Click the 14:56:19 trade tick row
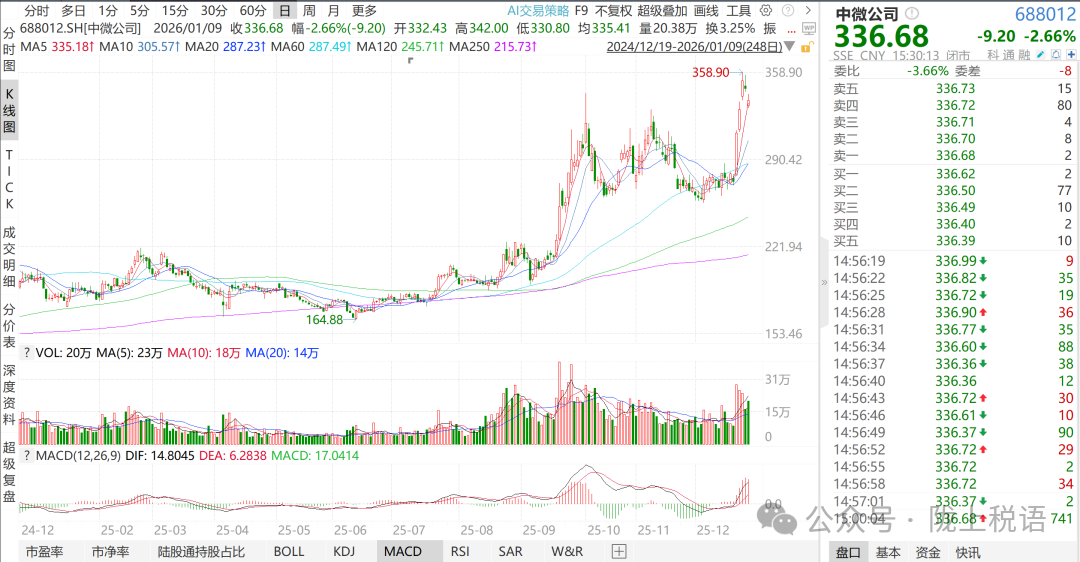The width and height of the screenshot is (1080, 562). coord(953,261)
